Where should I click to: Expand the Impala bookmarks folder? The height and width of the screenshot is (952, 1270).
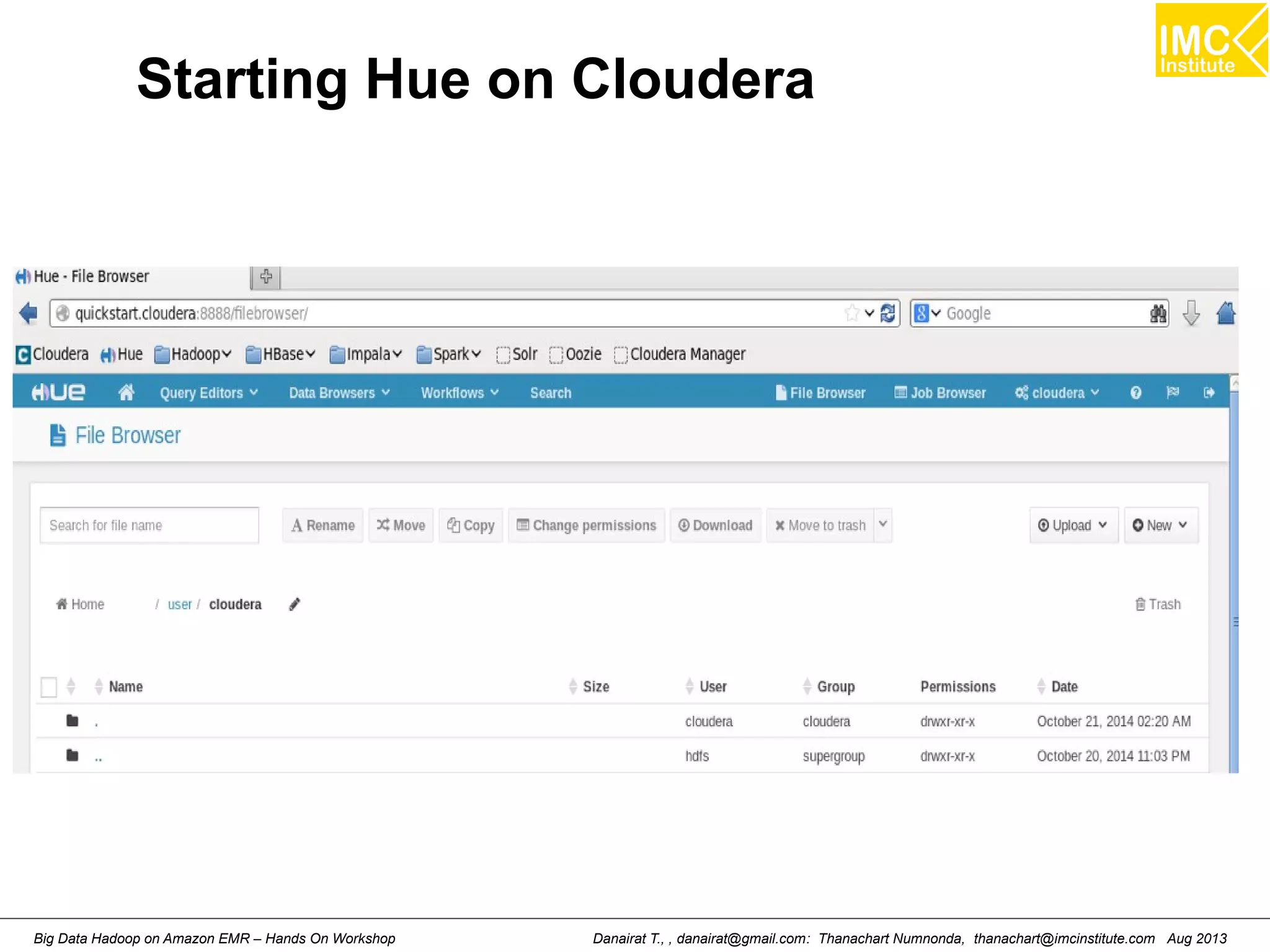click(x=366, y=355)
